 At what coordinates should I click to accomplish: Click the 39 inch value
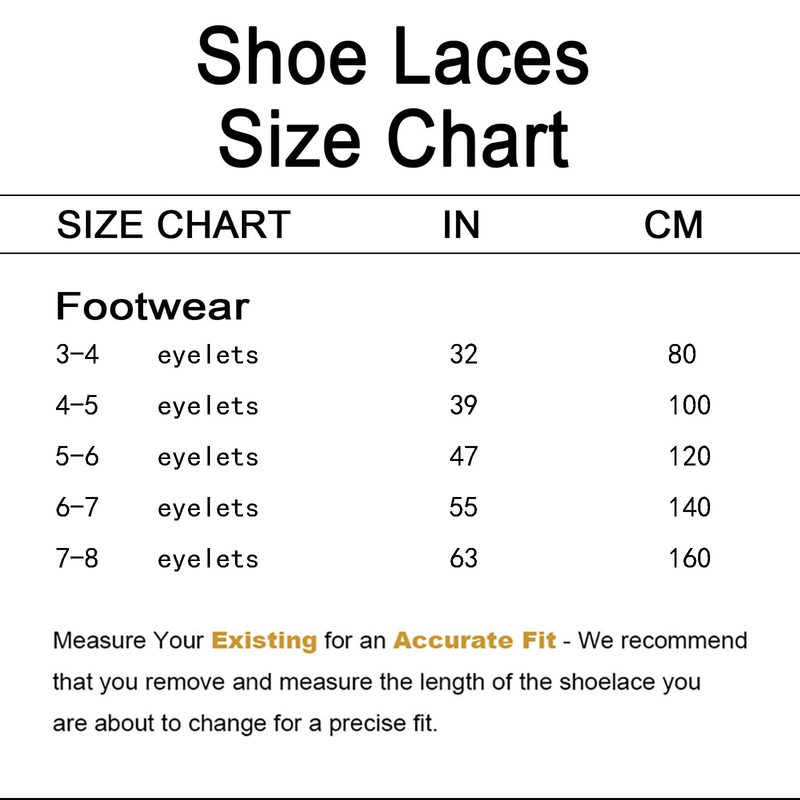click(x=464, y=405)
